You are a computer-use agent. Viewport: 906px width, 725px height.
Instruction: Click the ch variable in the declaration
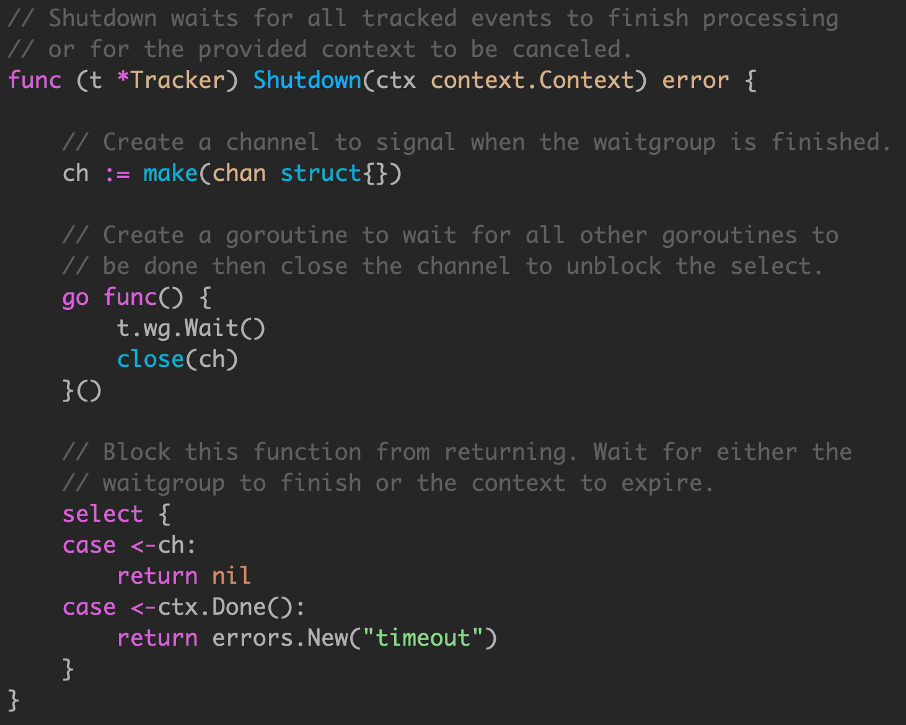[x=76, y=173]
